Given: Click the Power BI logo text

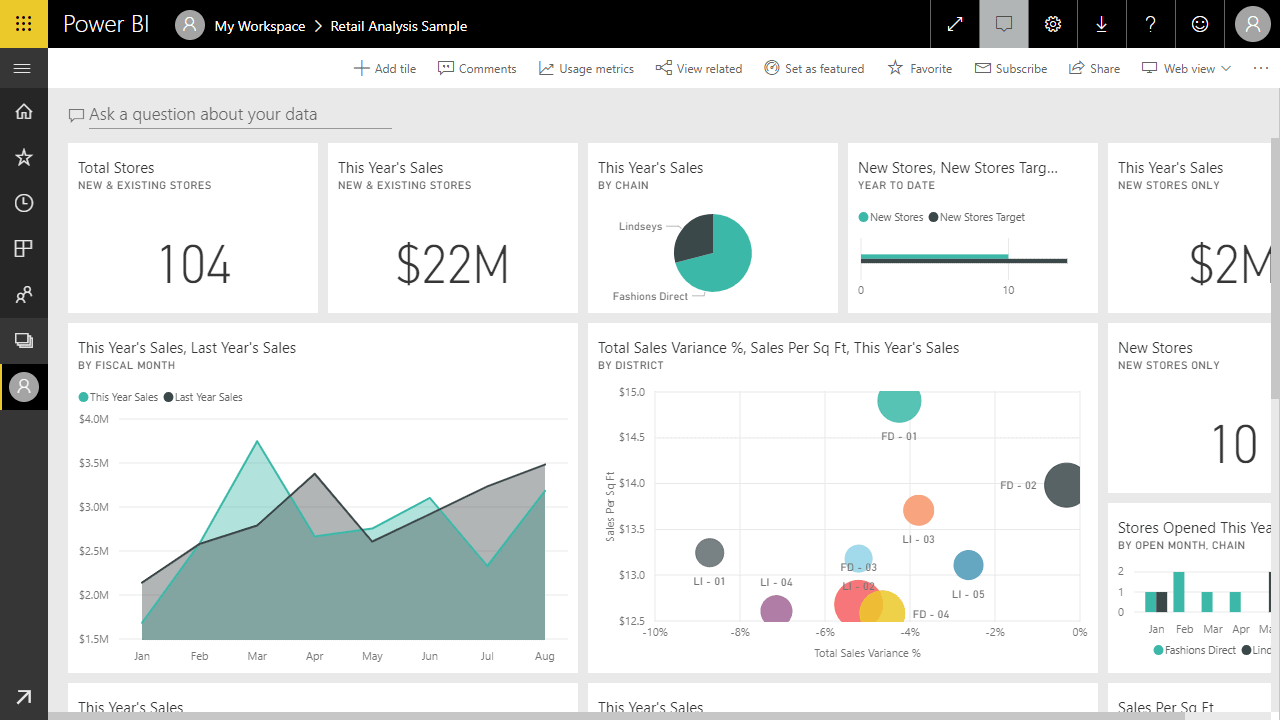Looking at the screenshot, I should tap(106, 25).
